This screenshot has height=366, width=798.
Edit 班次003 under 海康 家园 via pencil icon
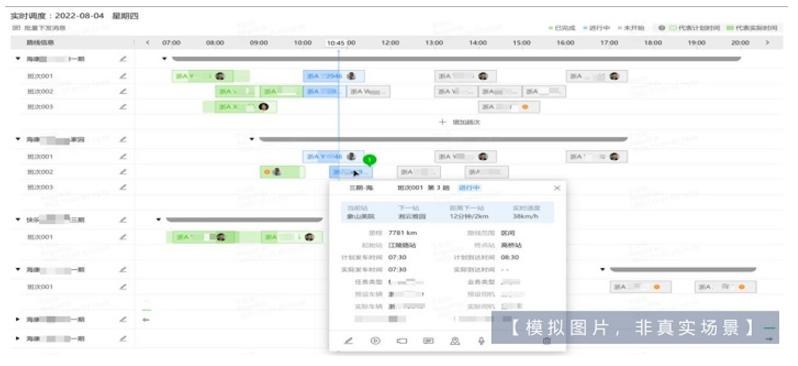click(123, 187)
